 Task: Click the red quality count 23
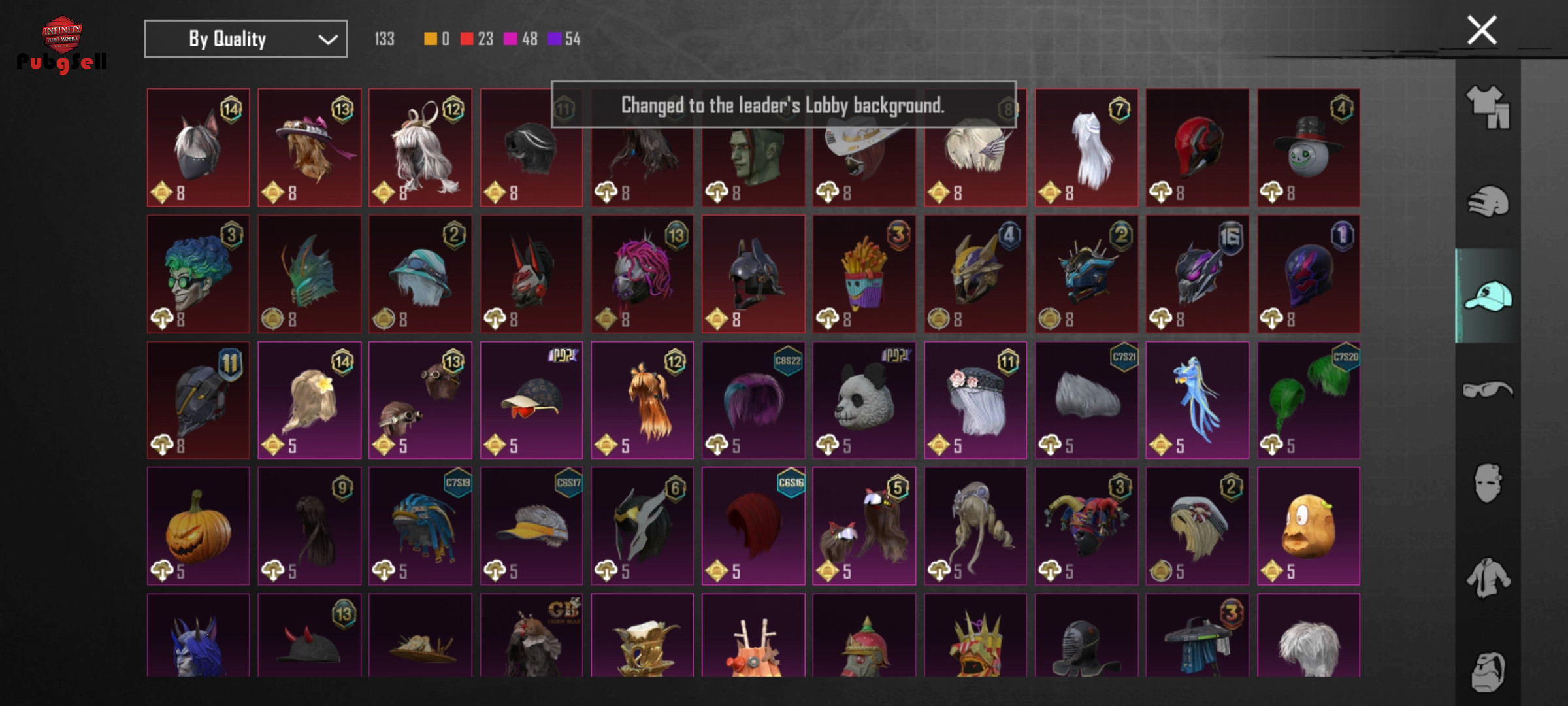pyautogui.click(x=485, y=39)
